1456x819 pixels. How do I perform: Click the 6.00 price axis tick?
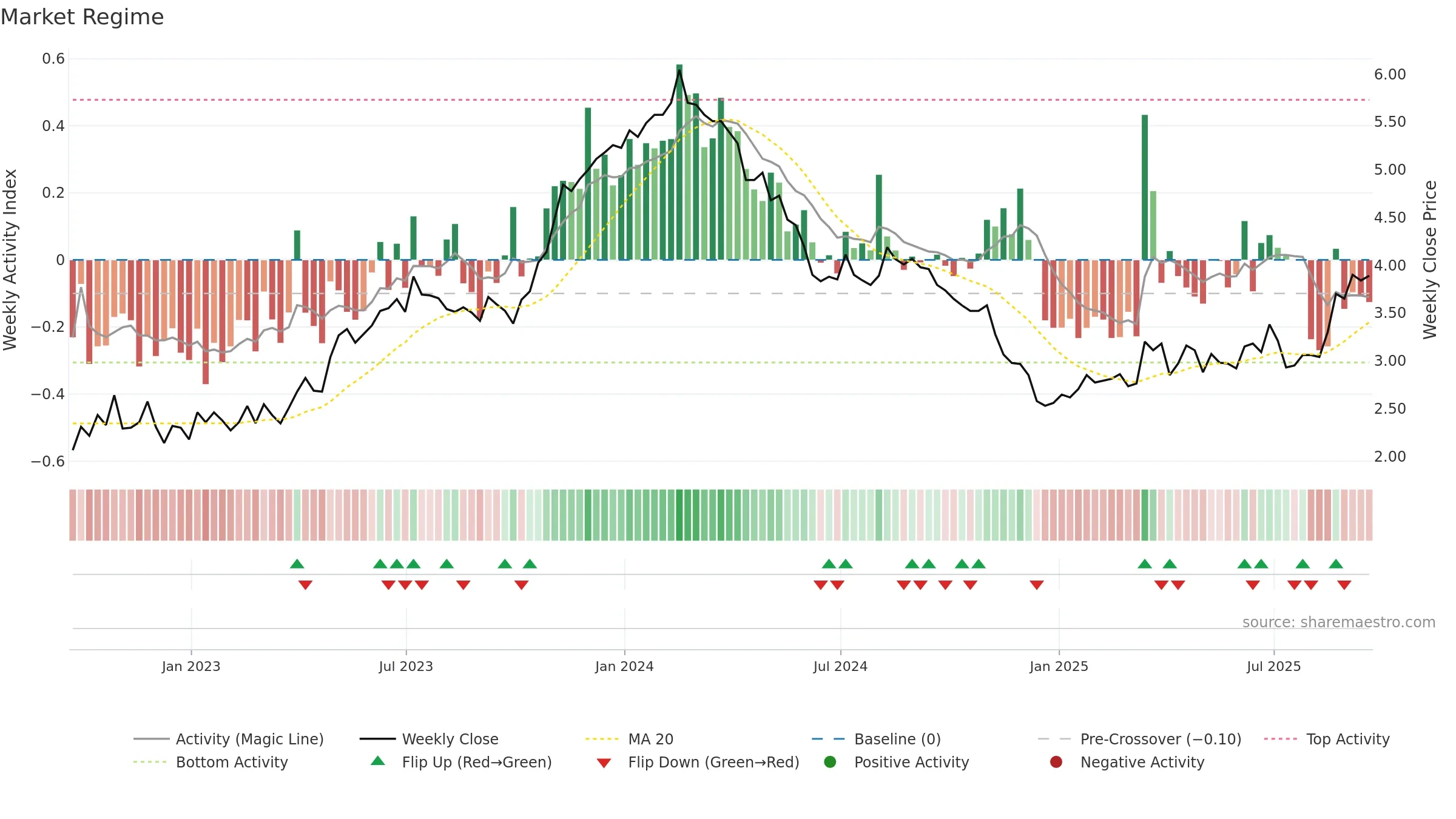pos(1390,75)
